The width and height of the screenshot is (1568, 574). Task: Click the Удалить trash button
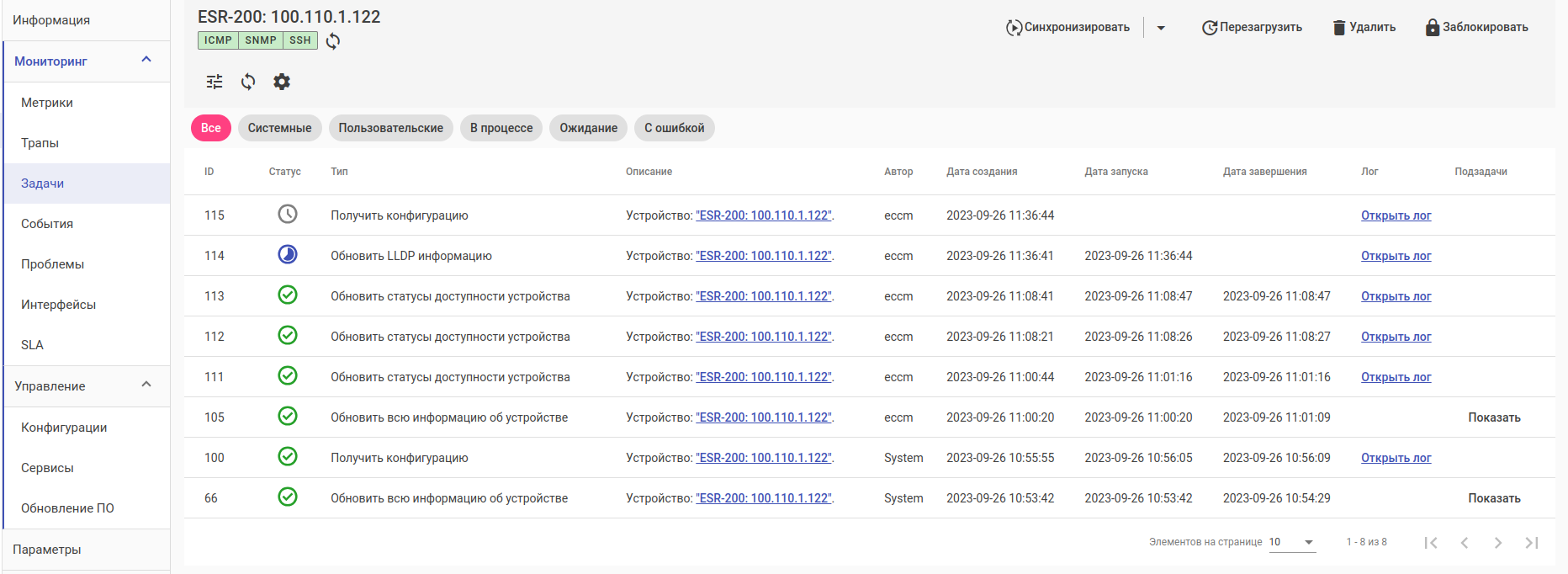pyautogui.click(x=1364, y=27)
